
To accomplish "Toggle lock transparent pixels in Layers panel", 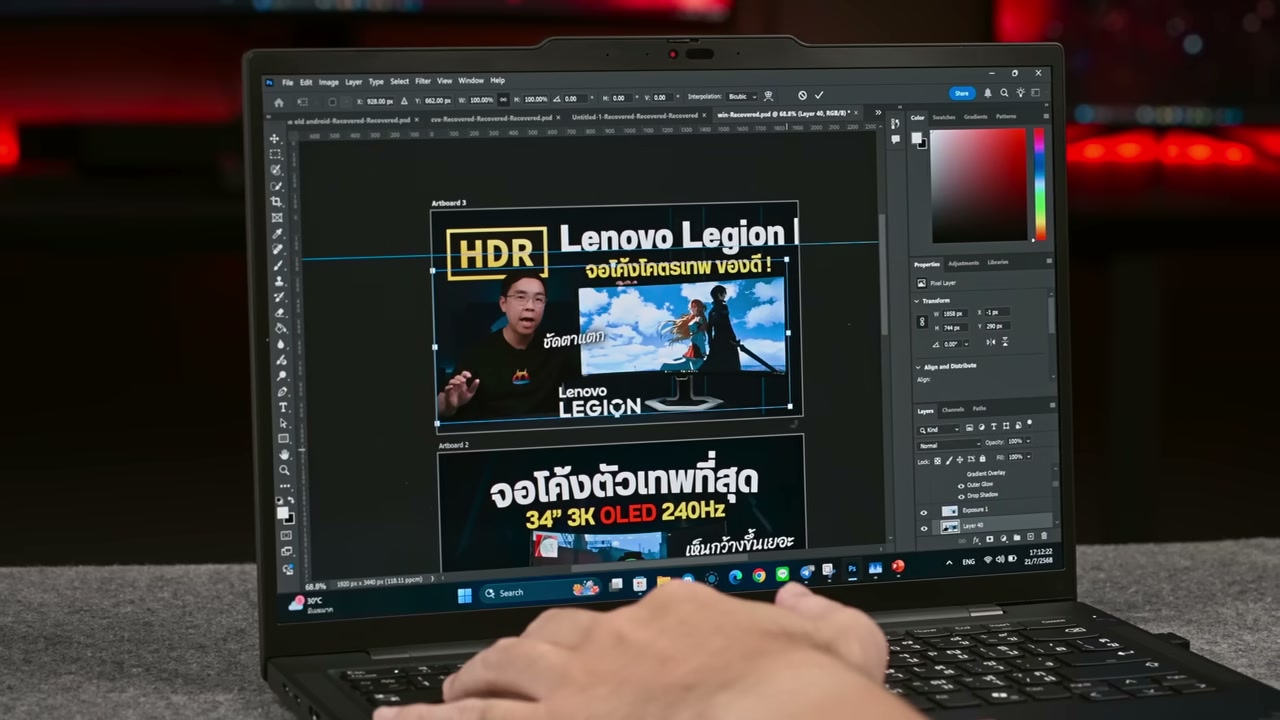I will point(938,461).
